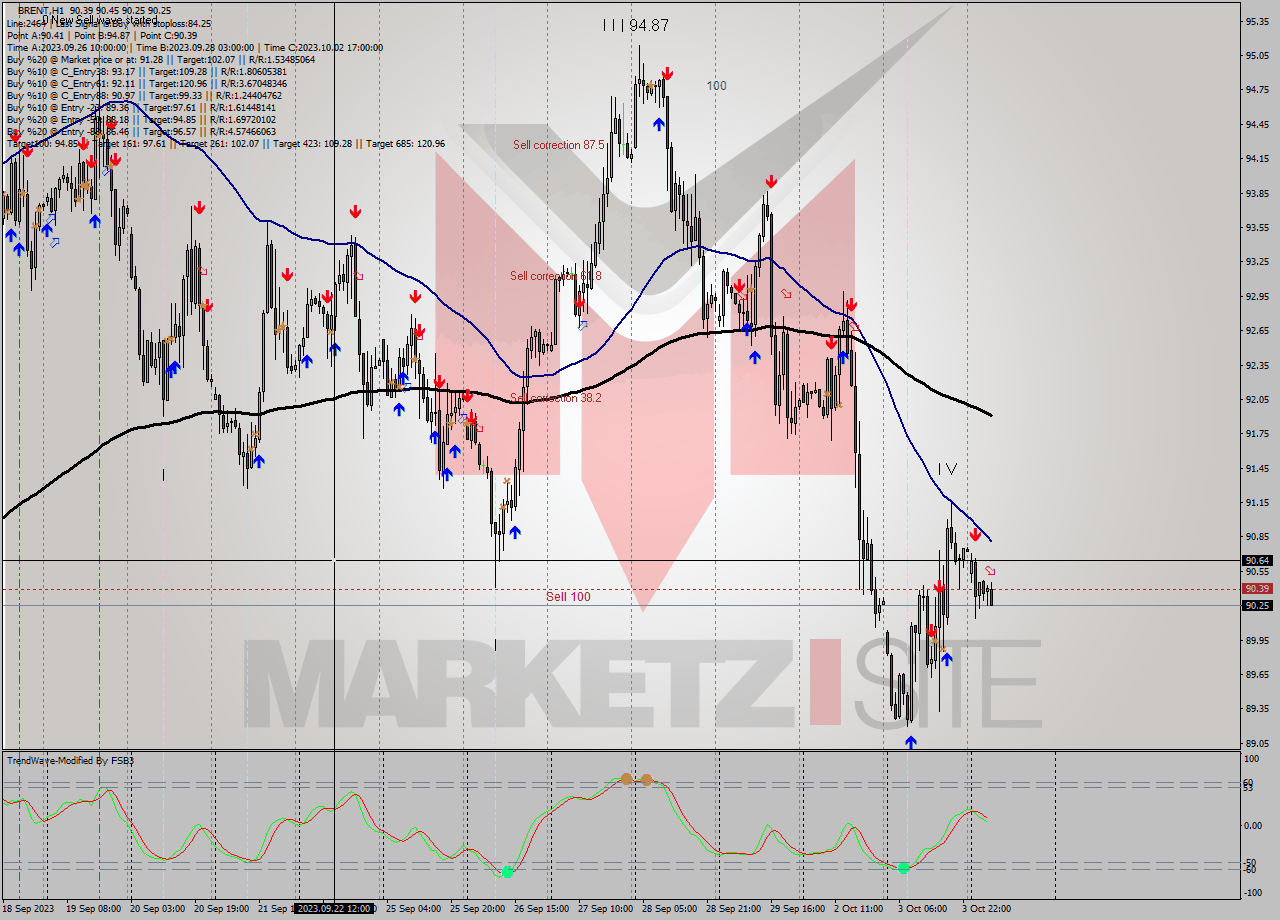Screen dimensions: 1280x920
Task: Click the '100' label near the peak
Action: tap(716, 86)
